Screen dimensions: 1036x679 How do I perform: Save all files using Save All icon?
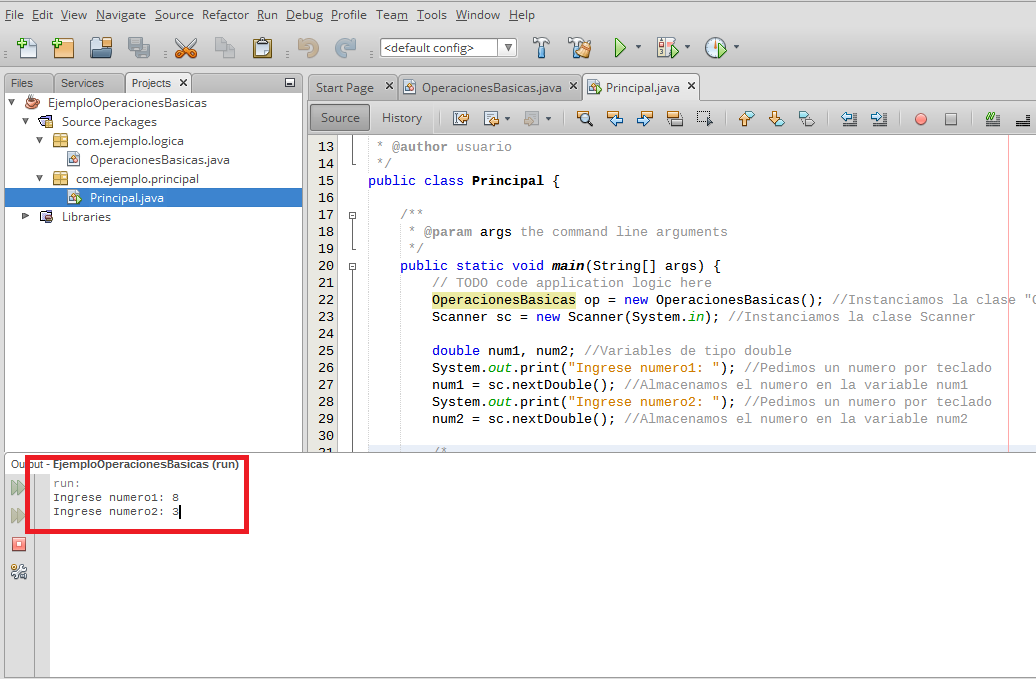tap(140, 47)
